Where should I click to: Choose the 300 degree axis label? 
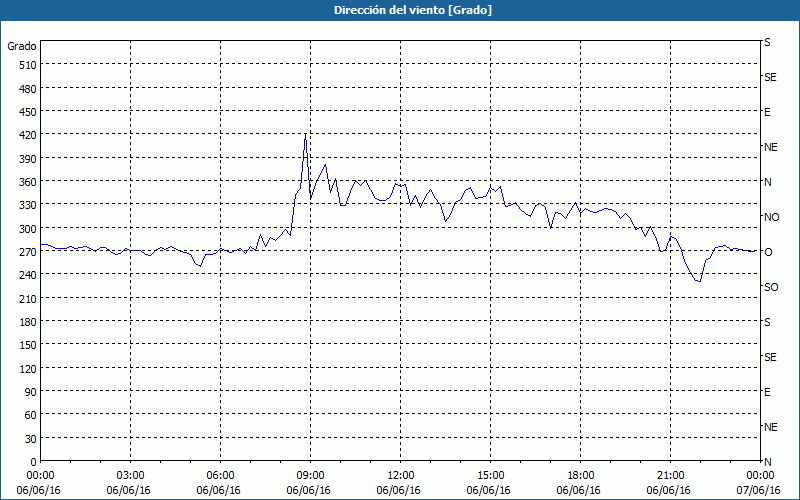pos(28,229)
